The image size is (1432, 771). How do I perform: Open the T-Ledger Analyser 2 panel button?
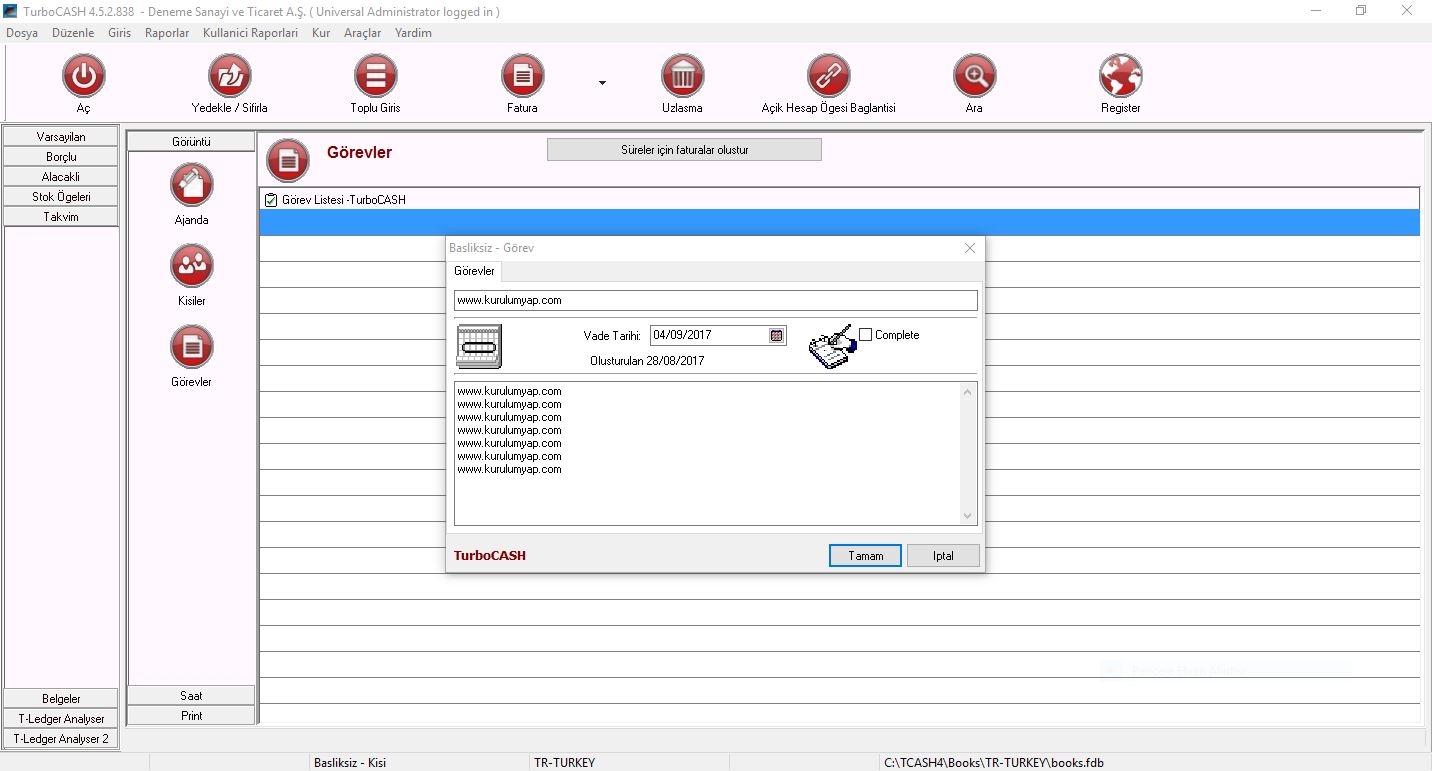[61, 739]
